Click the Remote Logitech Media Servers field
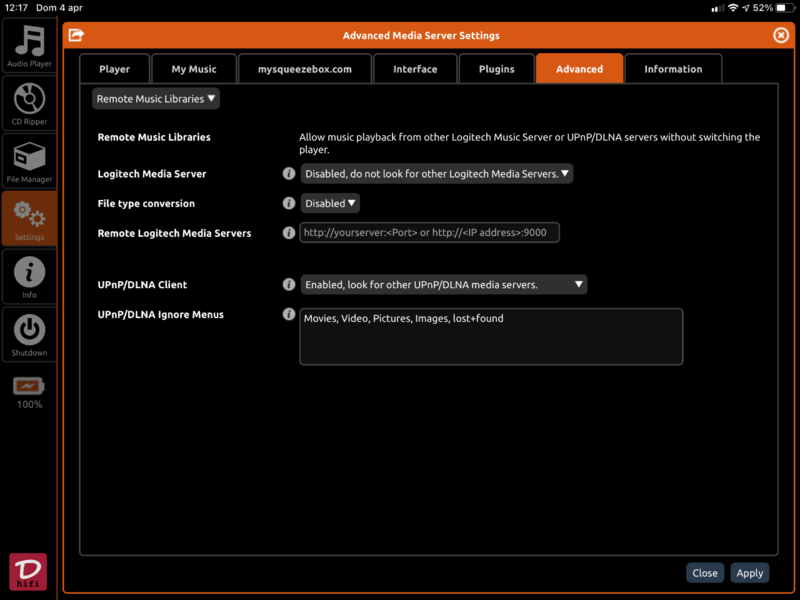 point(429,233)
